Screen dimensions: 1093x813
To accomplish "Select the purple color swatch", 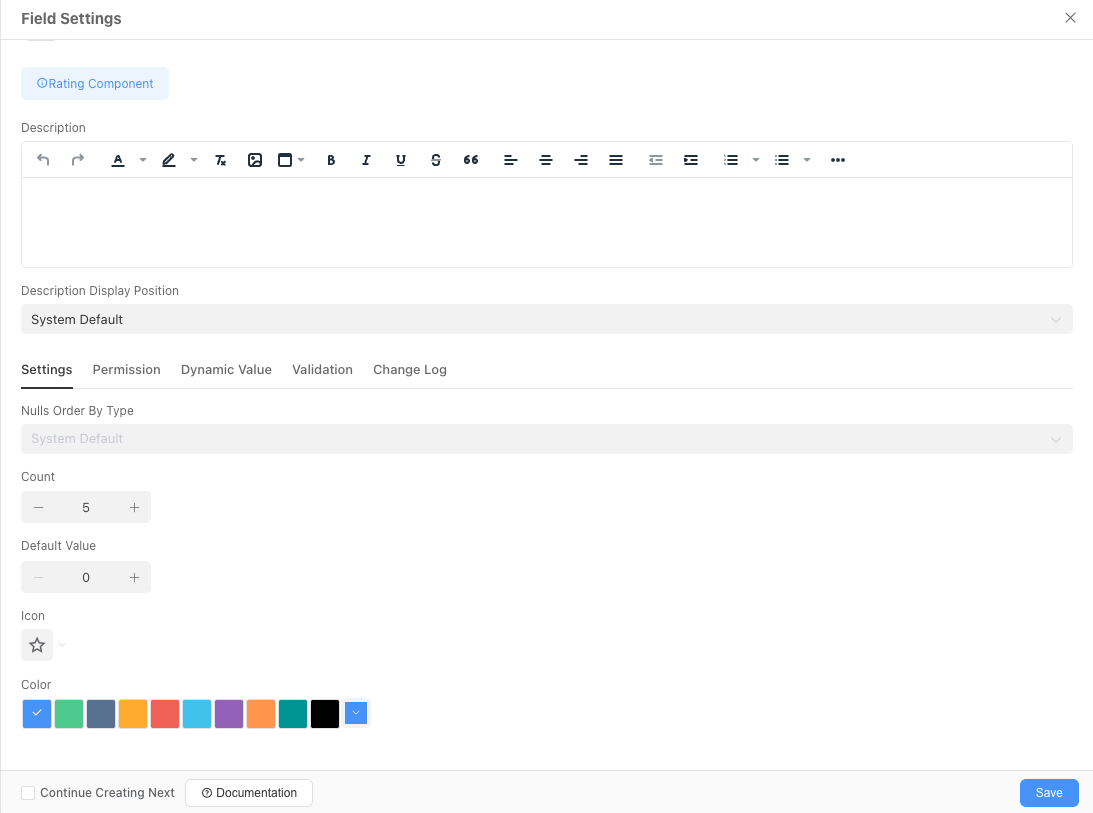I will pyautogui.click(x=229, y=714).
